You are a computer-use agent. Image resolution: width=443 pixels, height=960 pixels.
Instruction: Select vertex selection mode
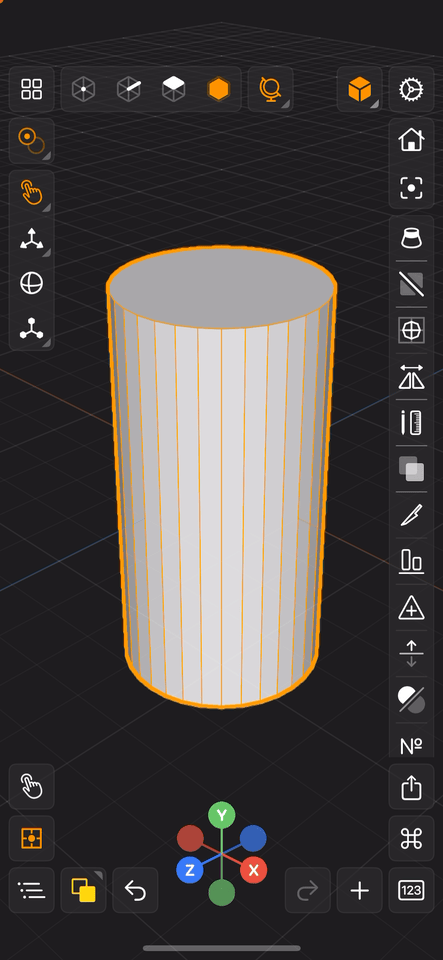[x=83, y=89]
